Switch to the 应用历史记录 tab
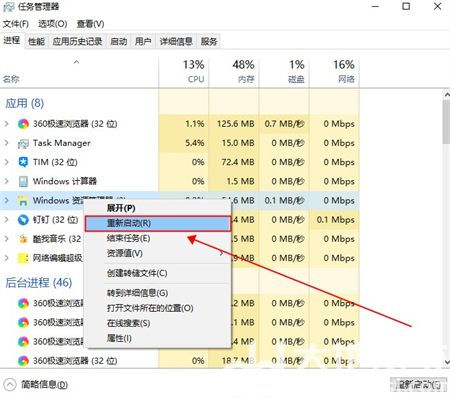The width and height of the screenshot is (450, 398). pyautogui.click(x=77, y=41)
